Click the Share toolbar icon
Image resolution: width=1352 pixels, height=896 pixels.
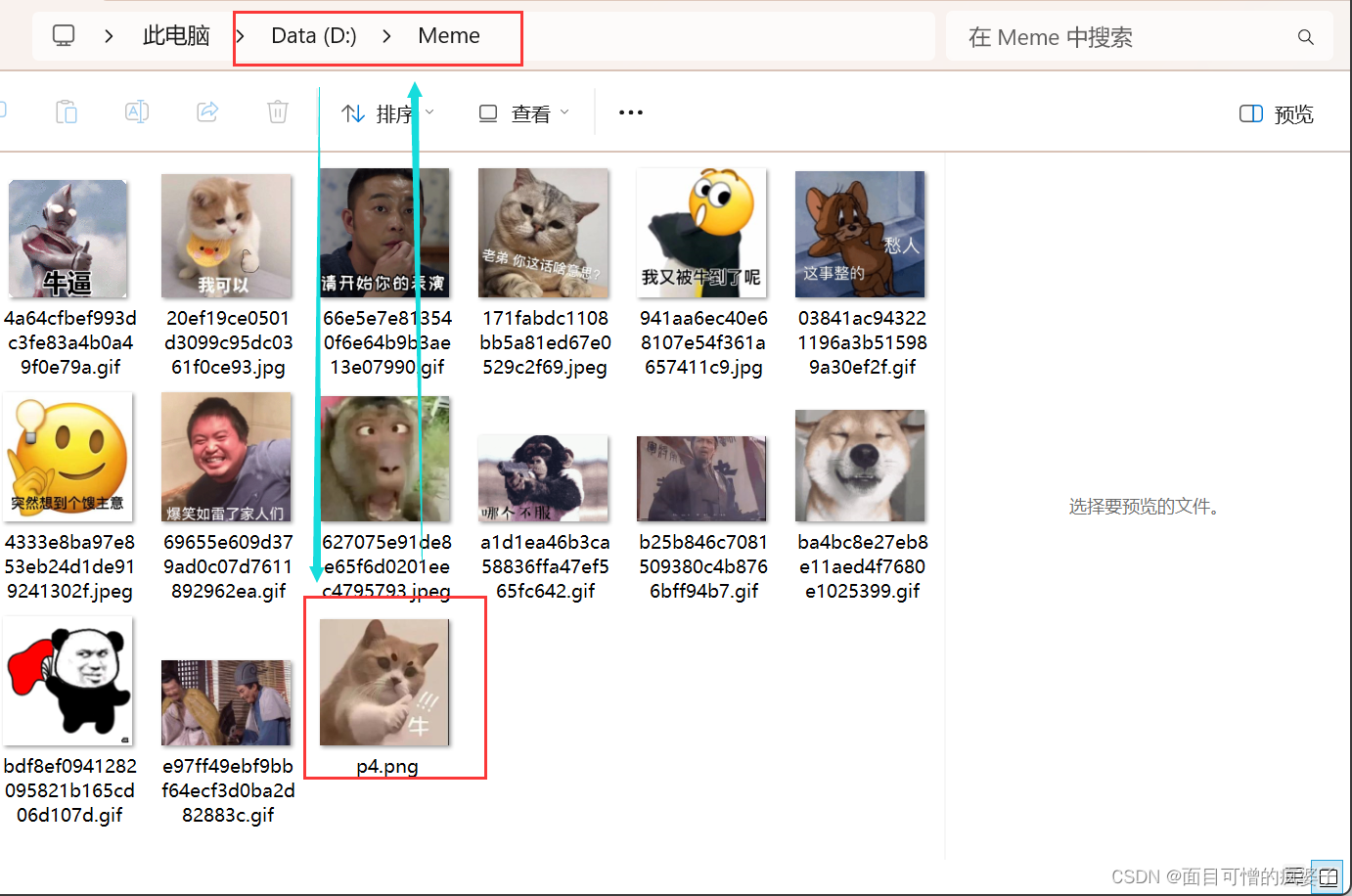207,112
